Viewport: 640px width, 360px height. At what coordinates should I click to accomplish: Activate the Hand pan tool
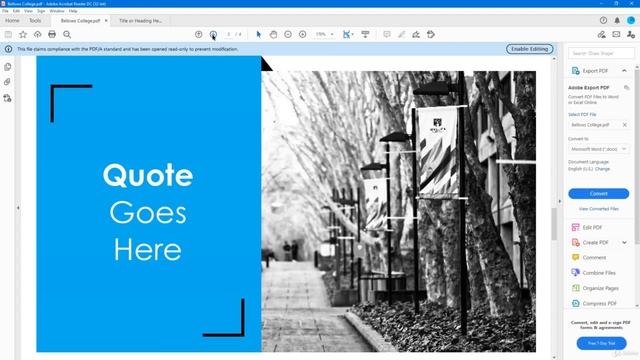(x=273, y=35)
